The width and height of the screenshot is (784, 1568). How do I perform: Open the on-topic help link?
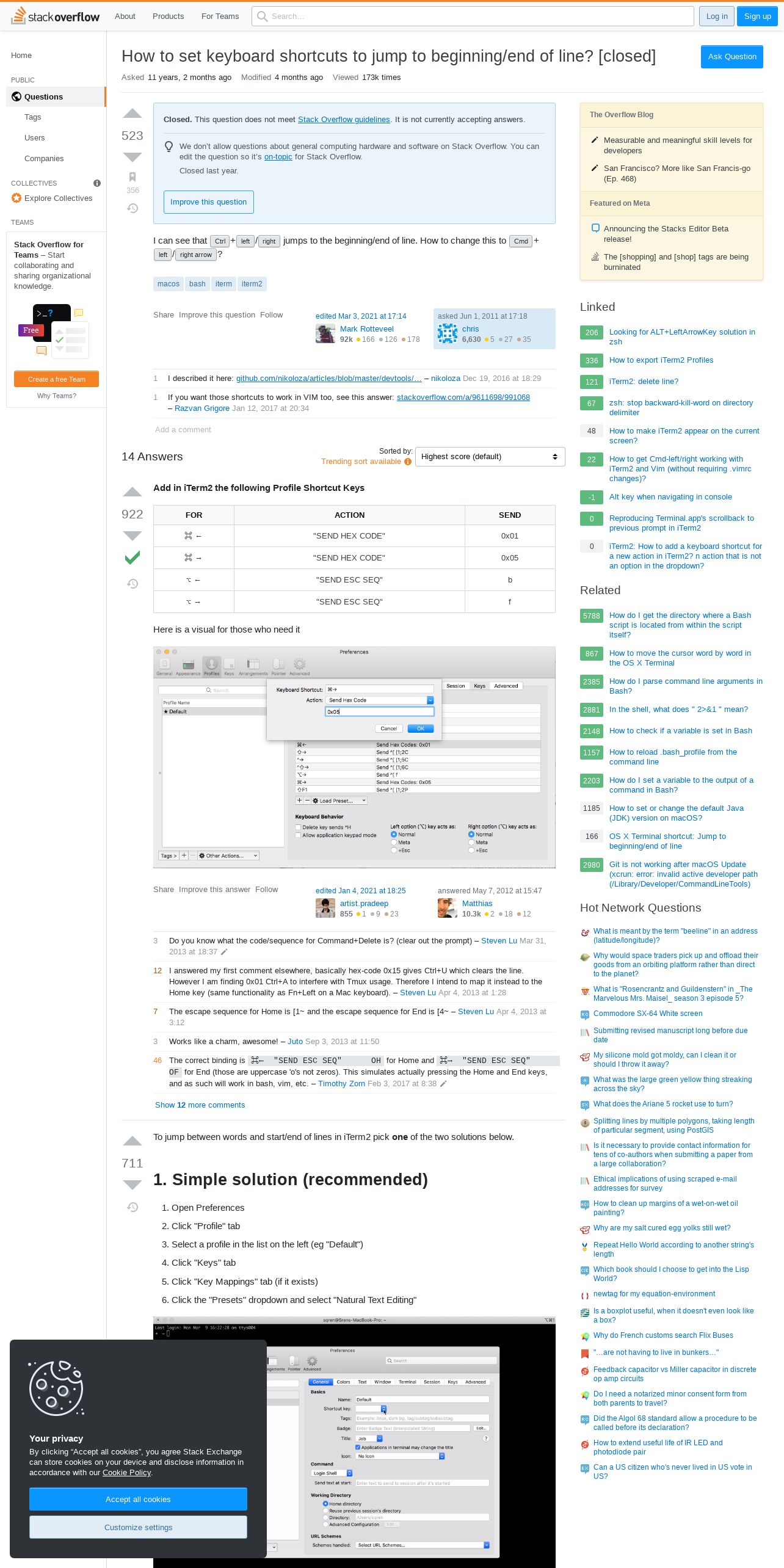click(278, 157)
